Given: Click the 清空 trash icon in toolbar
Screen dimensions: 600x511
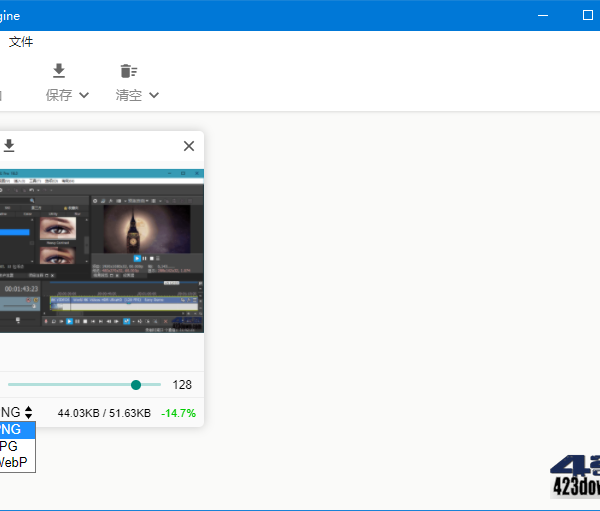Looking at the screenshot, I should click(128, 71).
